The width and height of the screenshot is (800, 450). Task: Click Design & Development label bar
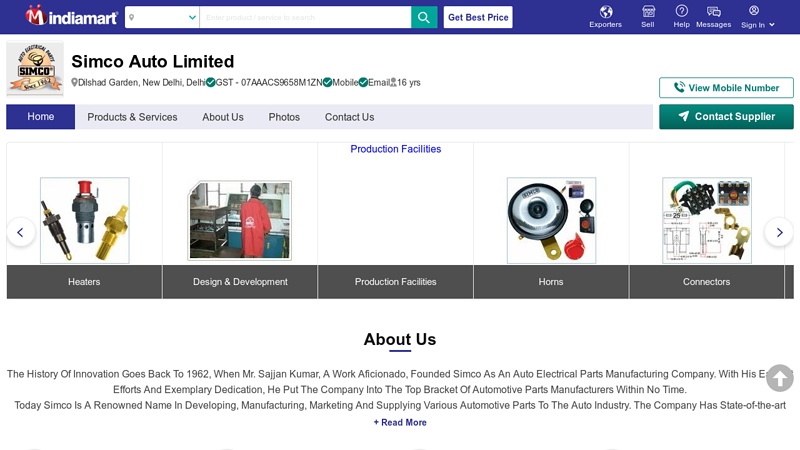pos(240,282)
